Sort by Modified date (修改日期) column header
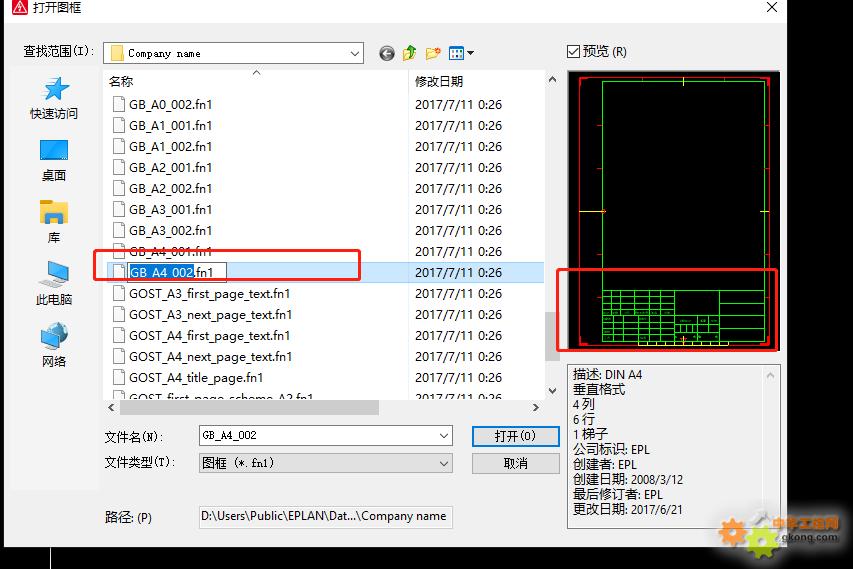 pyautogui.click(x=477, y=82)
